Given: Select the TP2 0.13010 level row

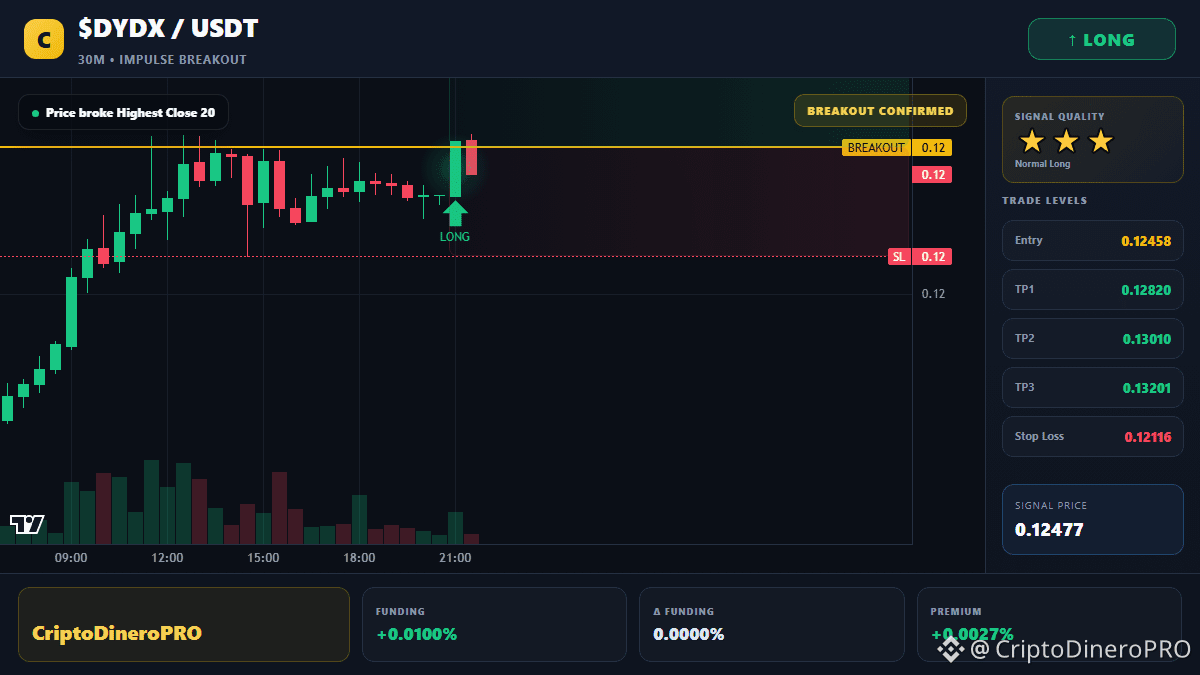Looking at the screenshot, I should pos(1092,338).
